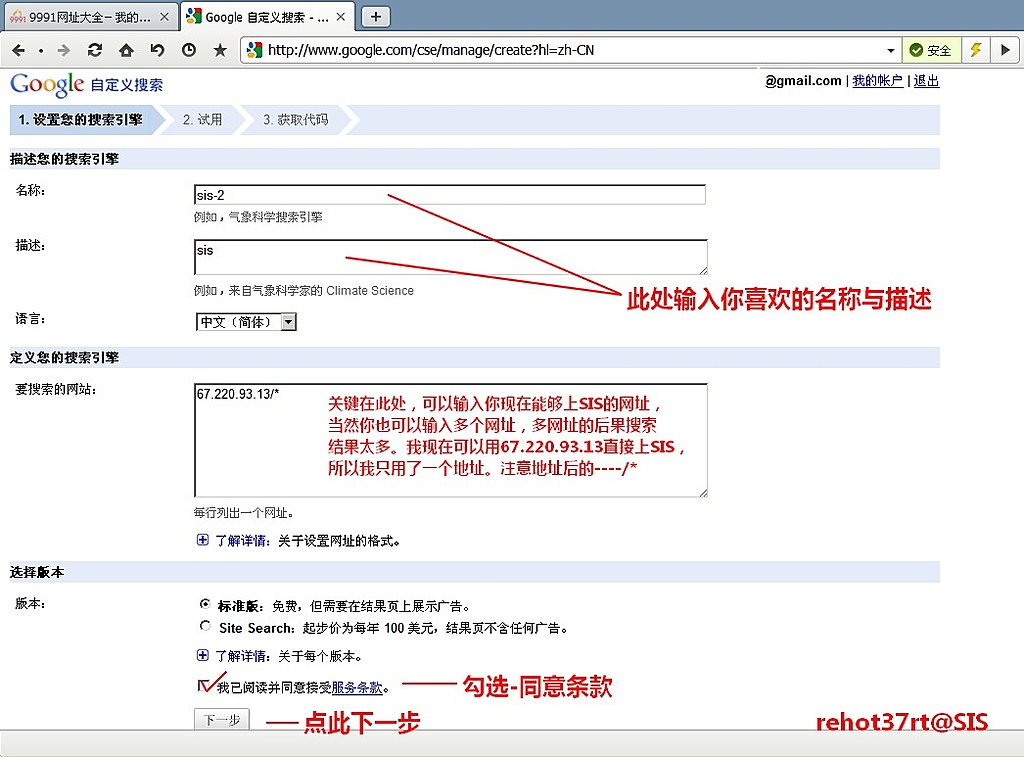Click the 例如，气象科学搜索引擎 hint text
This screenshot has height=757, width=1024.
click(x=258, y=217)
